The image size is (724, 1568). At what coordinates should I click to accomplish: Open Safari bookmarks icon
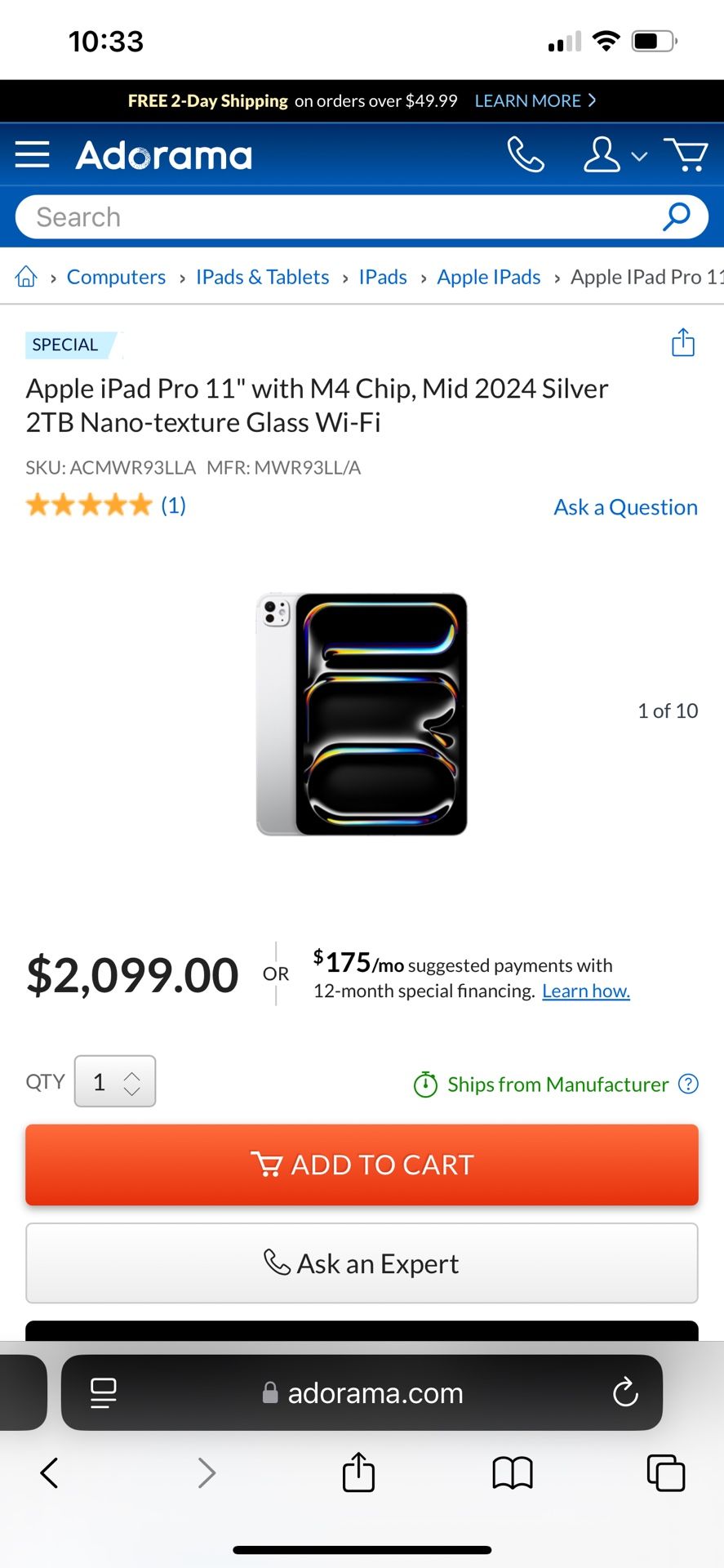tap(513, 1473)
